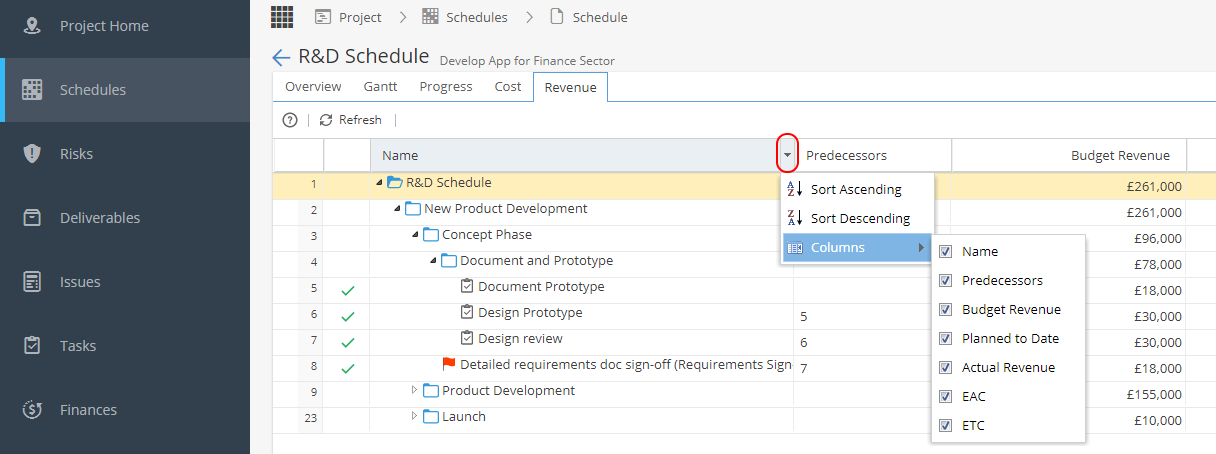
Task: Open the app grid launcher icon
Action: [282, 16]
